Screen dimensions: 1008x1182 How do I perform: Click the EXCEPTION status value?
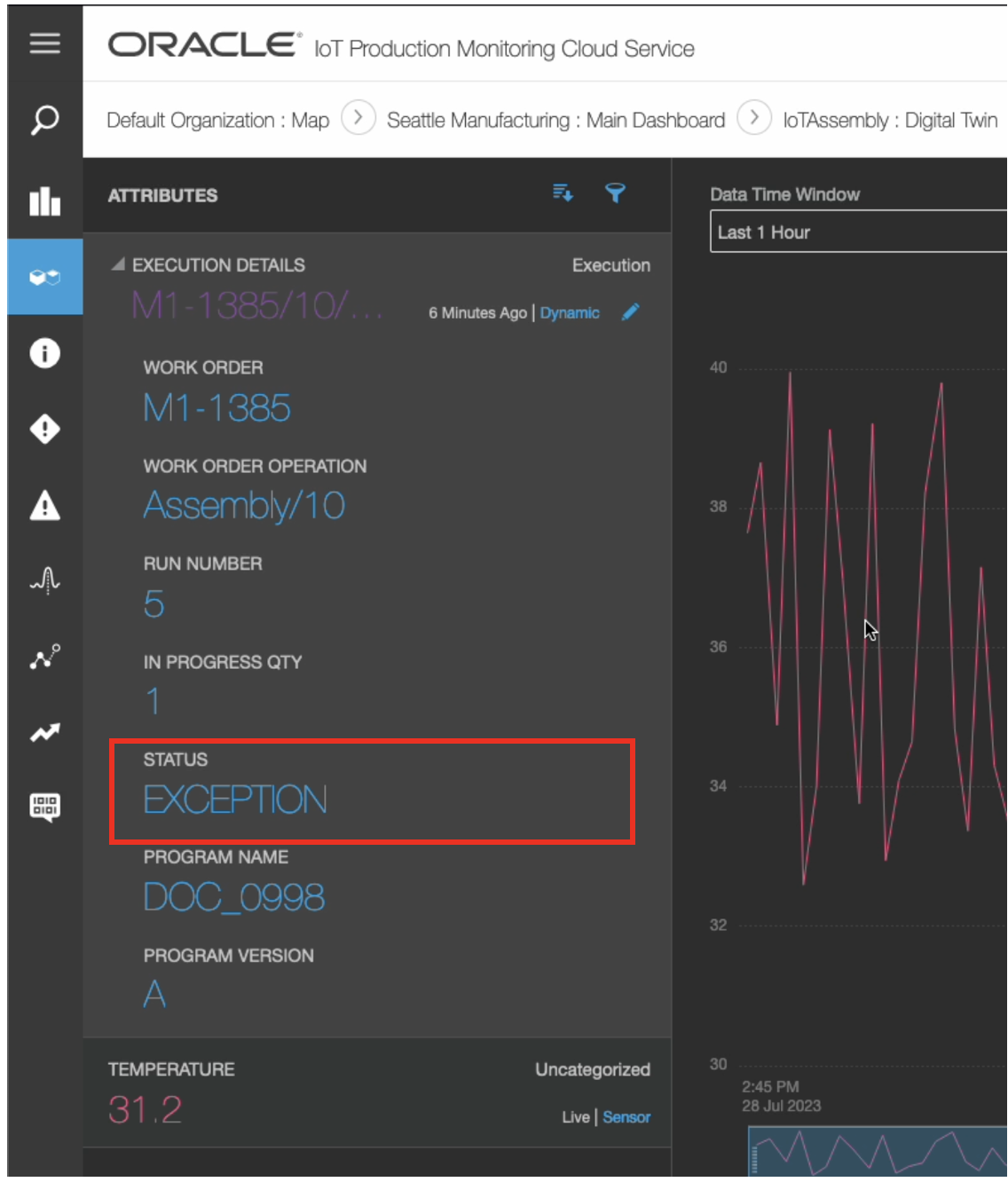pos(235,800)
